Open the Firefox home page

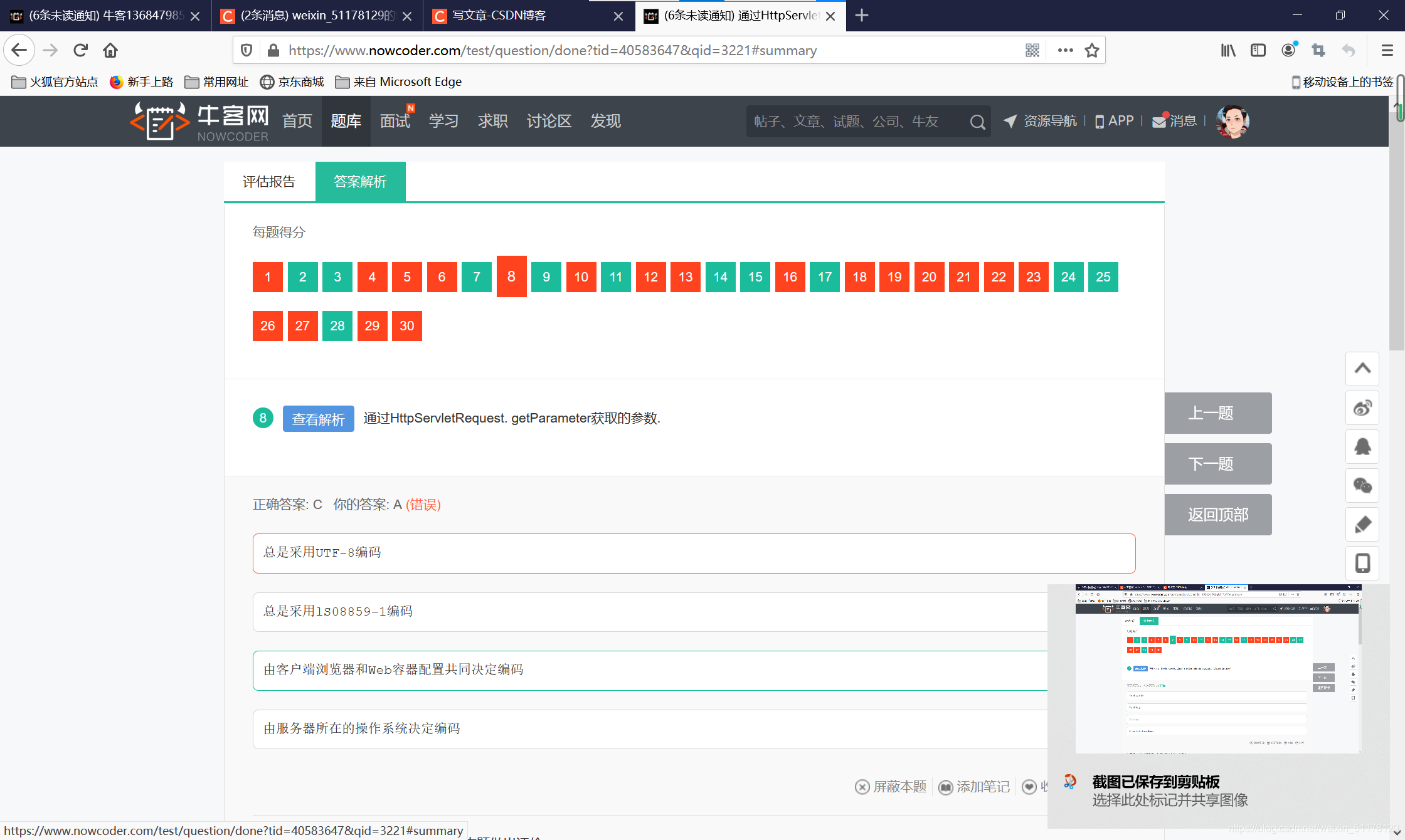[x=110, y=50]
